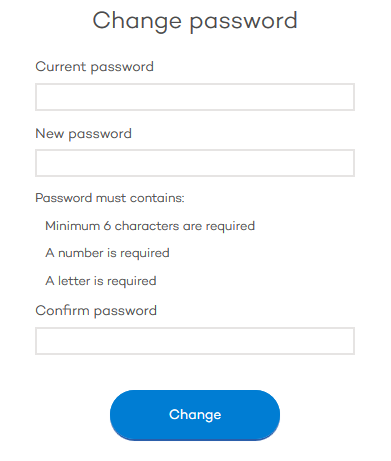Click the Current password input field
Viewport: 391px width, 461px height.
pos(195,97)
